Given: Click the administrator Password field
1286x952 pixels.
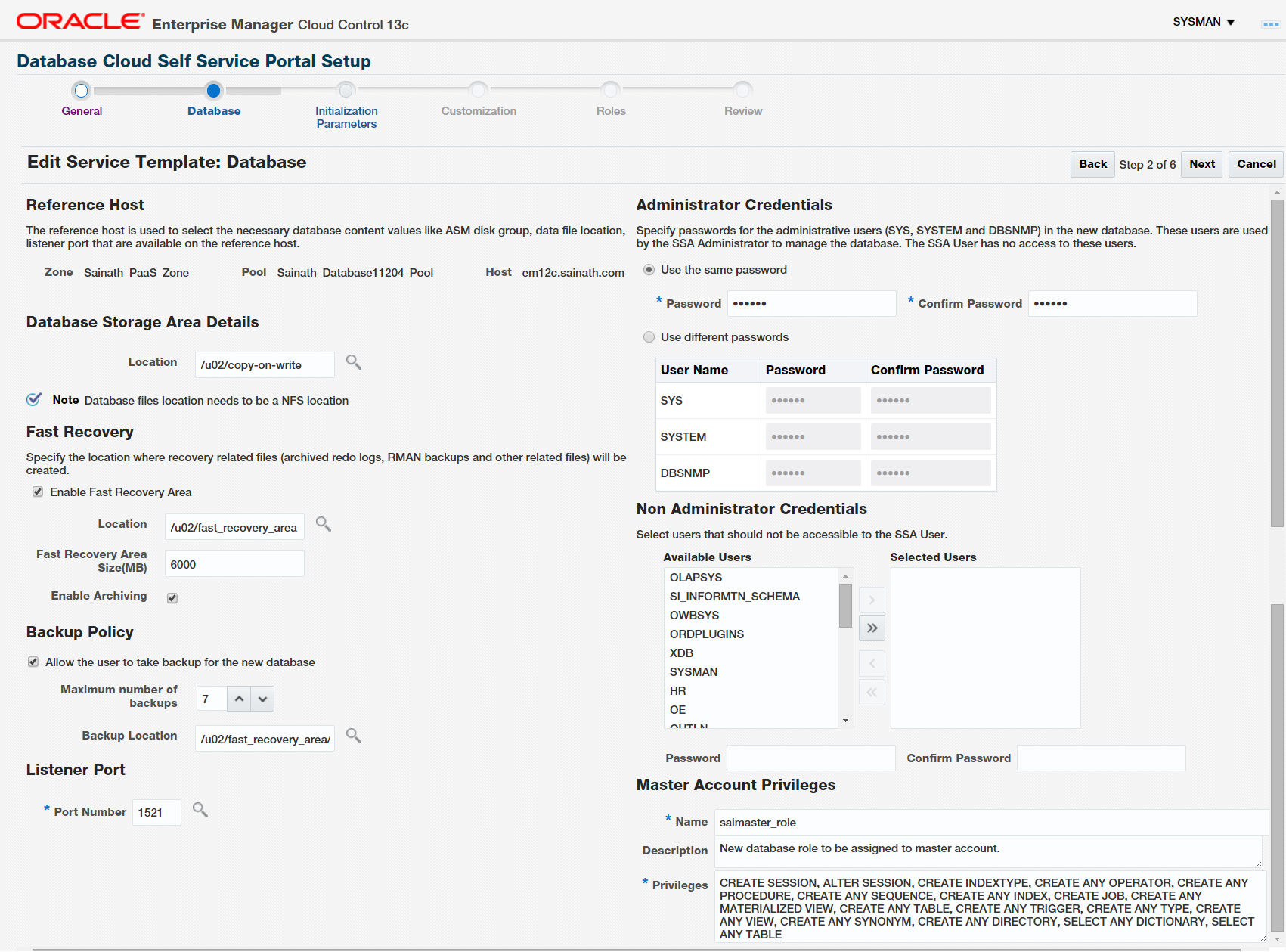Looking at the screenshot, I should click(x=812, y=303).
